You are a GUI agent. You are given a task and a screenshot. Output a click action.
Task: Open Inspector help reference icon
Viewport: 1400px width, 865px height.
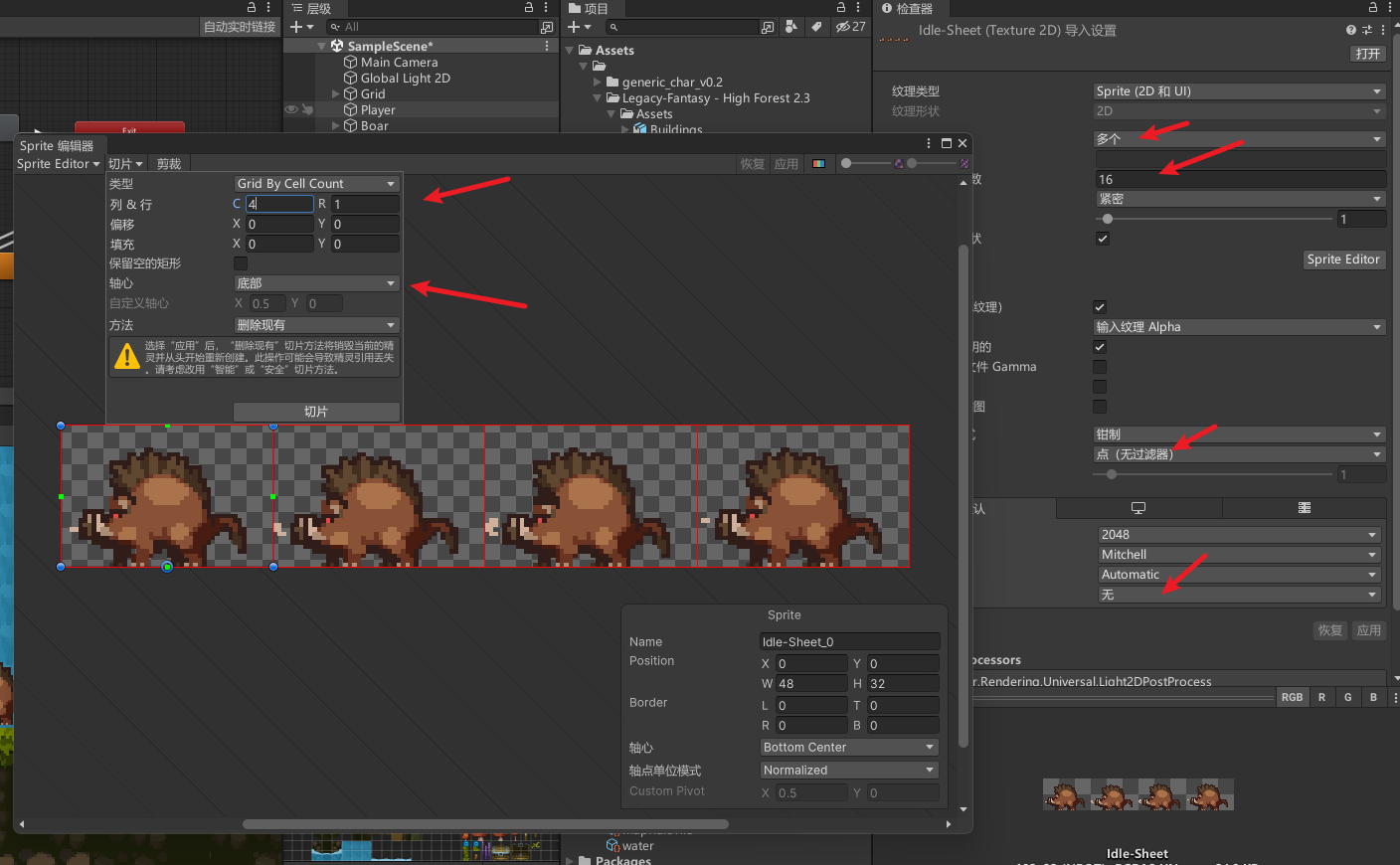pyautogui.click(x=1350, y=30)
